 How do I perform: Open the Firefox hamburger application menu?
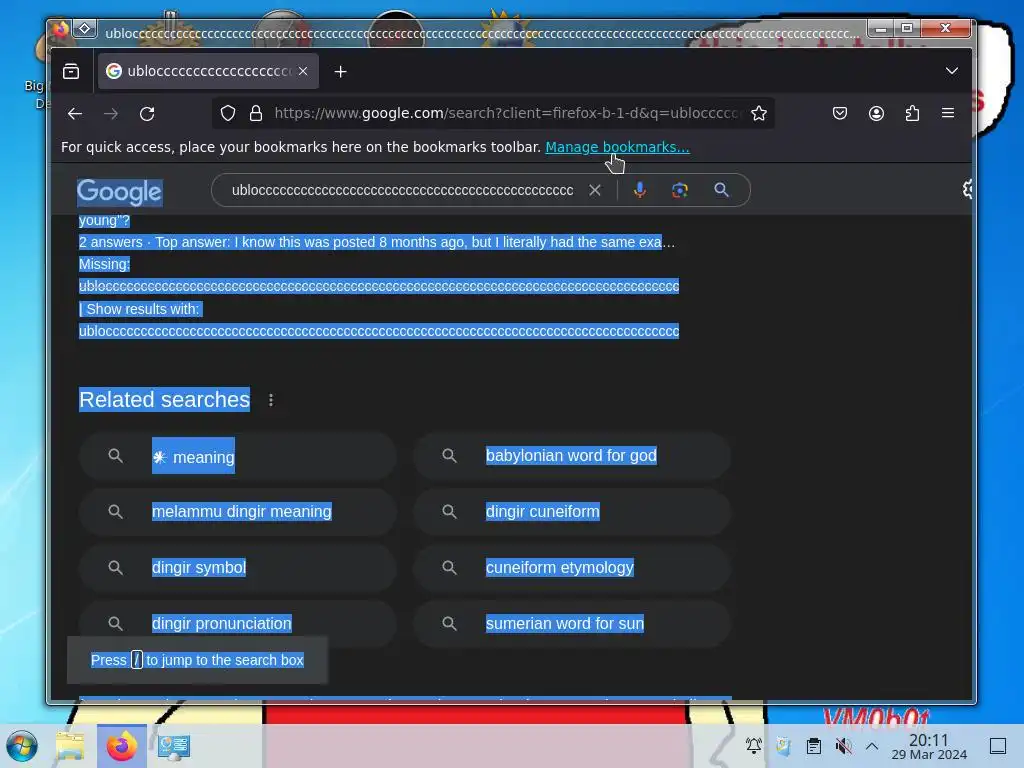point(948,114)
